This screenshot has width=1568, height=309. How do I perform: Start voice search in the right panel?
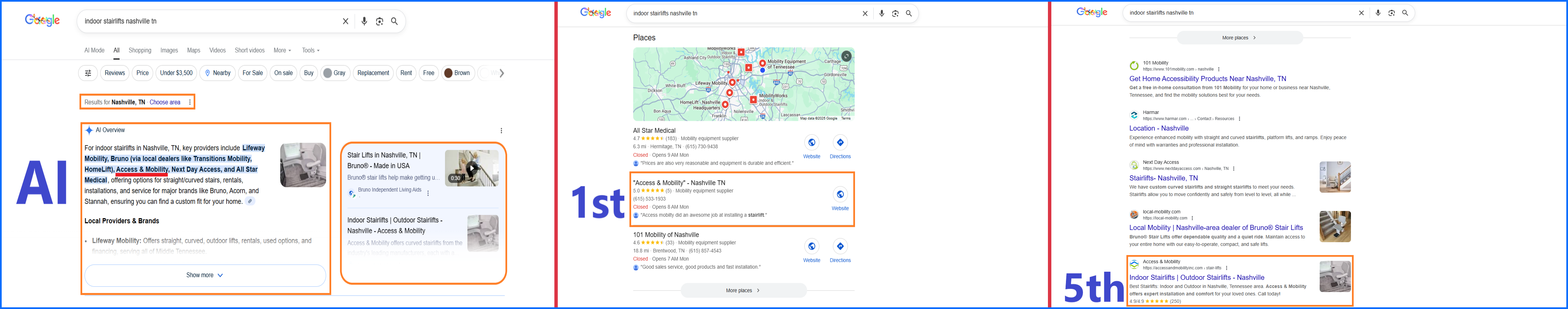click(1377, 13)
